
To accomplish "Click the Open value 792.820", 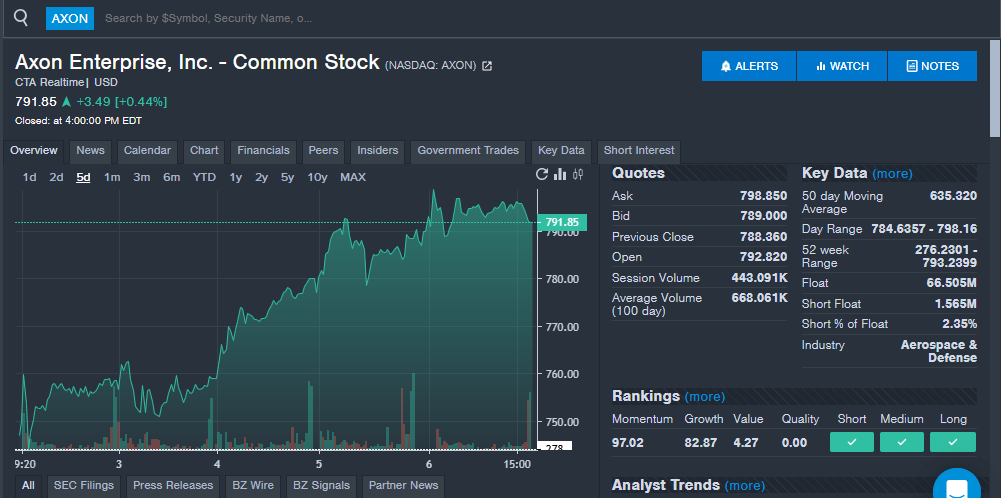I will 764,257.
